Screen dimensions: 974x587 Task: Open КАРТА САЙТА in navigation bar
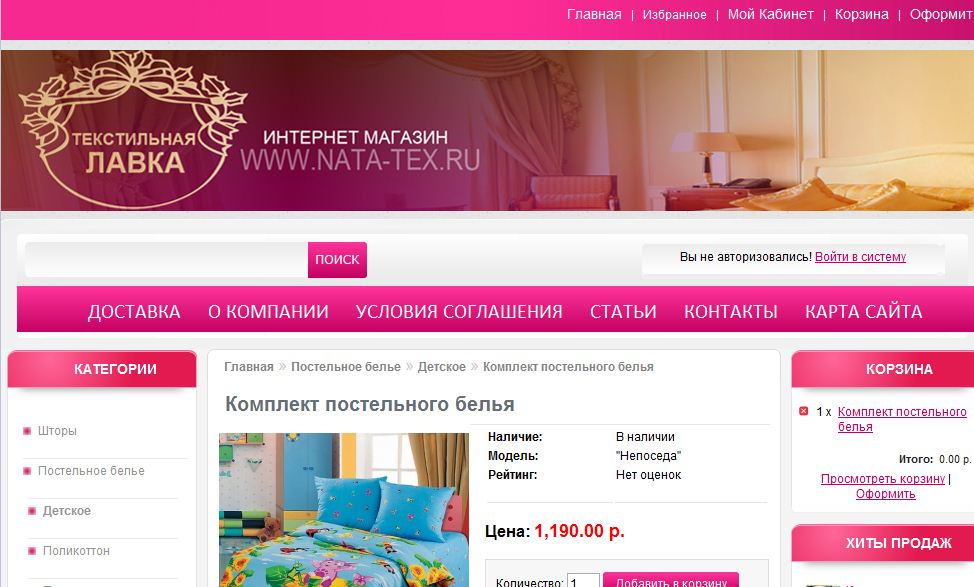tap(863, 311)
